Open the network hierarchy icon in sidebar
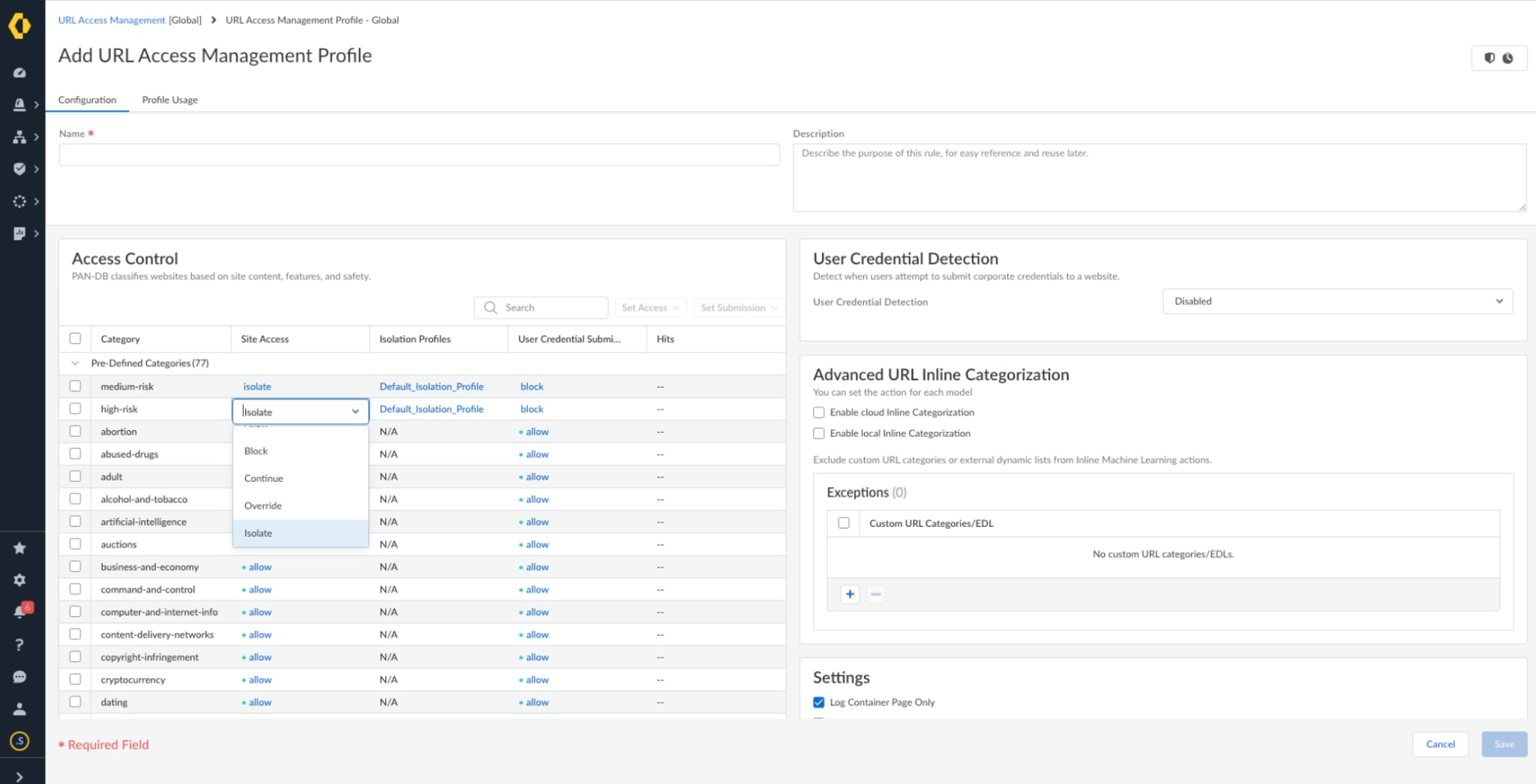This screenshot has height=784, width=1536. click(19, 137)
